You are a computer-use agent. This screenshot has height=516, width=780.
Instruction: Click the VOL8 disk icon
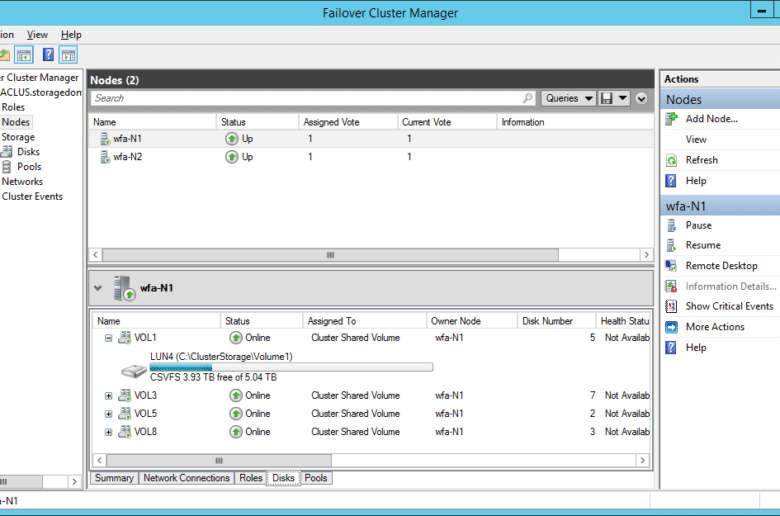(124, 432)
